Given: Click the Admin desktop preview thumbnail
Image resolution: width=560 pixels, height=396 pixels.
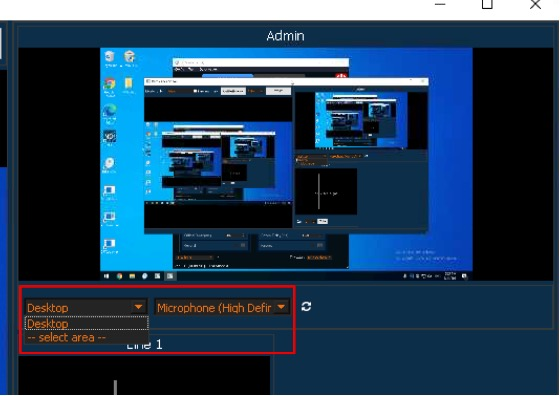Looking at the screenshot, I should [x=286, y=164].
